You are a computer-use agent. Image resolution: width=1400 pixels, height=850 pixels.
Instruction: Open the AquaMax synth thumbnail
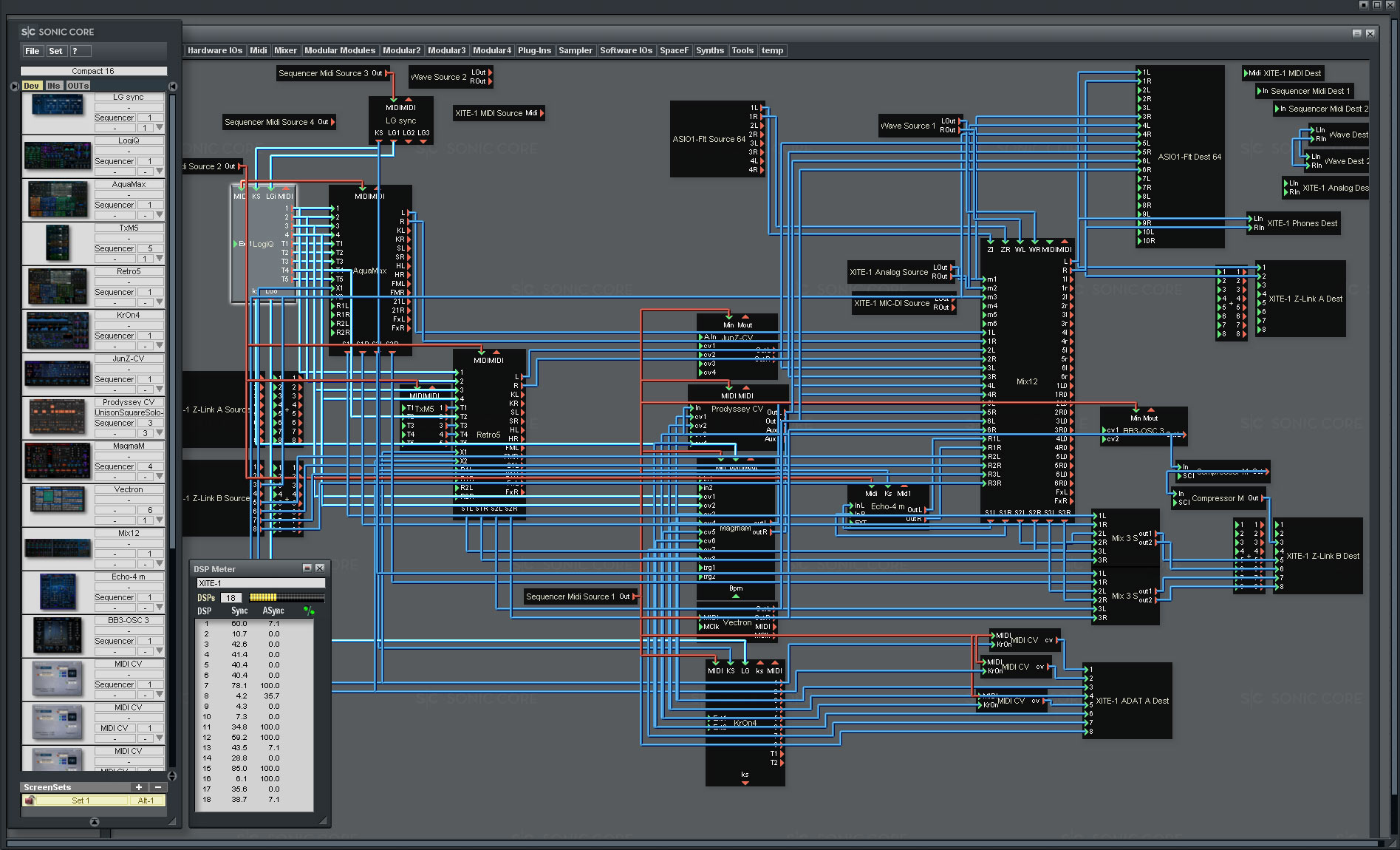tap(58, 200)
